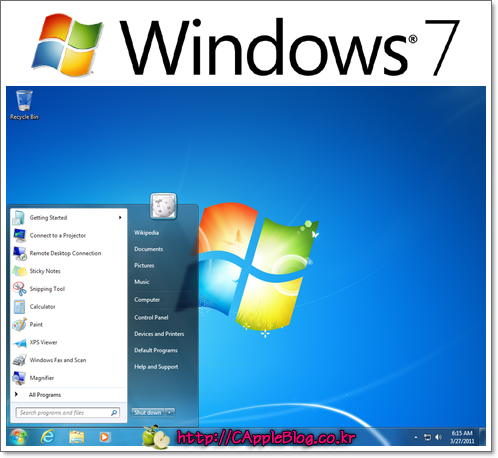Click the network tray icon
The height and width of the screenshot is (458, 498).
coord(427,437)
